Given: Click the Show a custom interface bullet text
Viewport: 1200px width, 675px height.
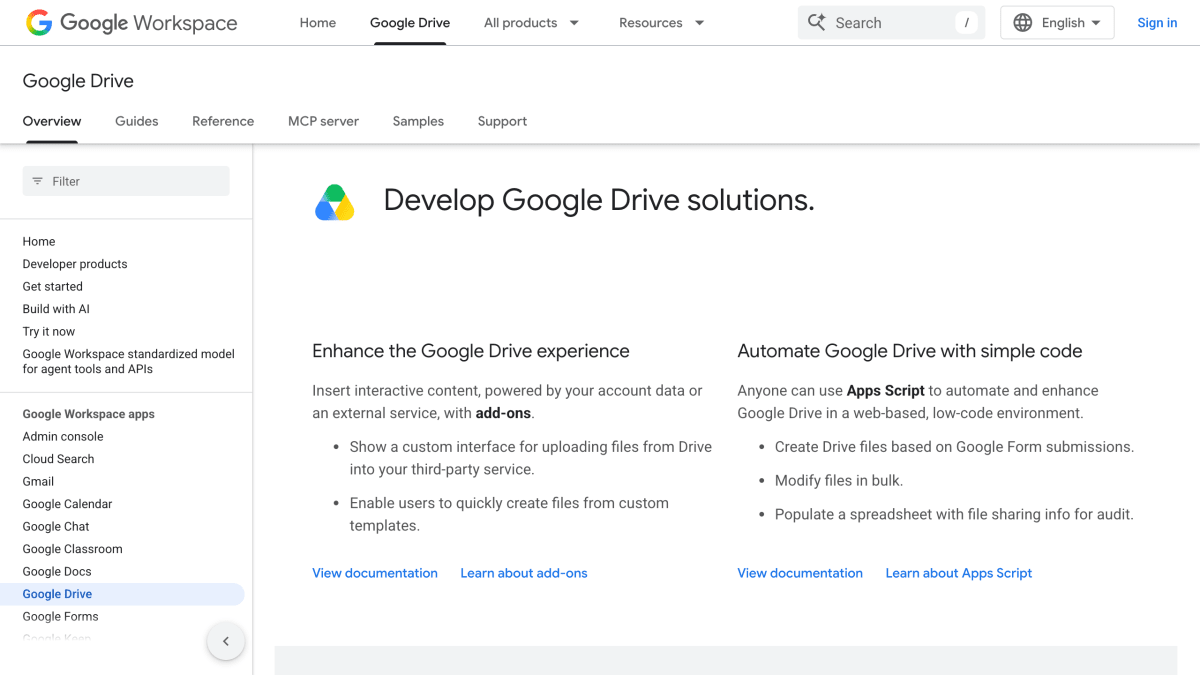Looking at the screenshot, I should pyautogui.click(x=530, y=458).
